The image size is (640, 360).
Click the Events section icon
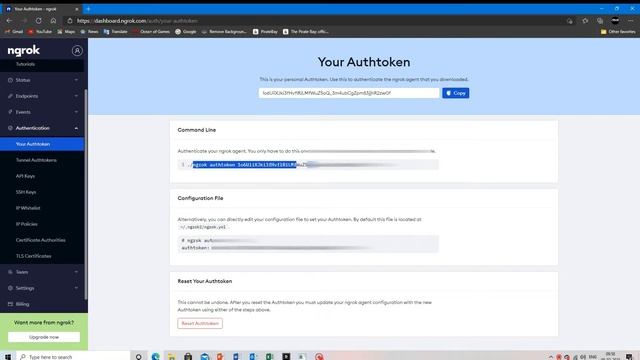[10, 112]
